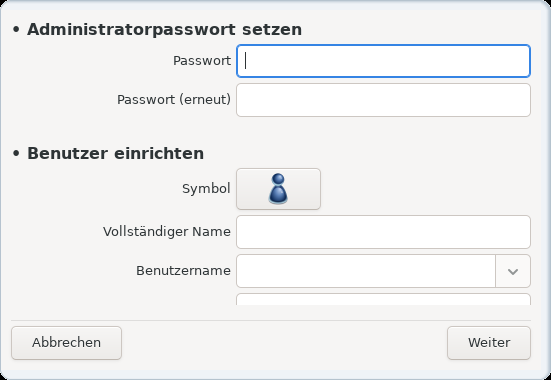Select the Vollständiger Name text field
The height and width of the screenshot is (380, 551).
click(383, 232)
